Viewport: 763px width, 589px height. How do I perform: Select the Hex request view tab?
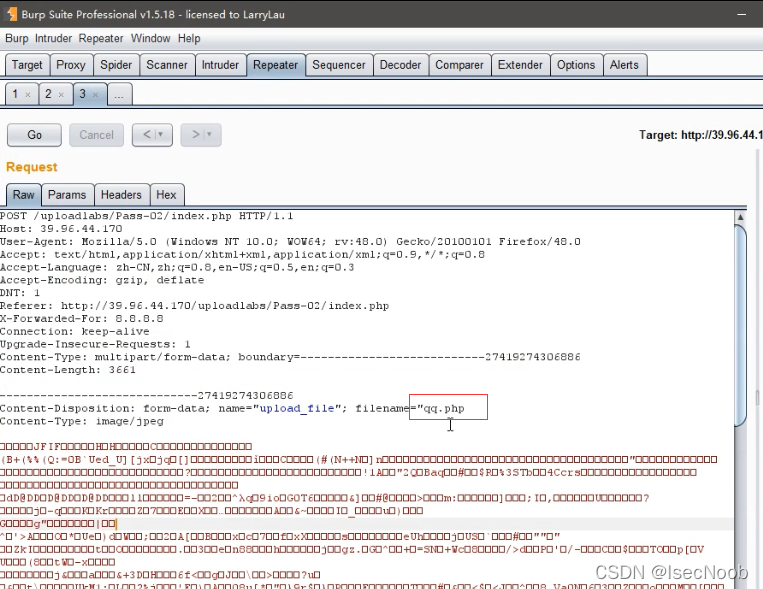166,195
